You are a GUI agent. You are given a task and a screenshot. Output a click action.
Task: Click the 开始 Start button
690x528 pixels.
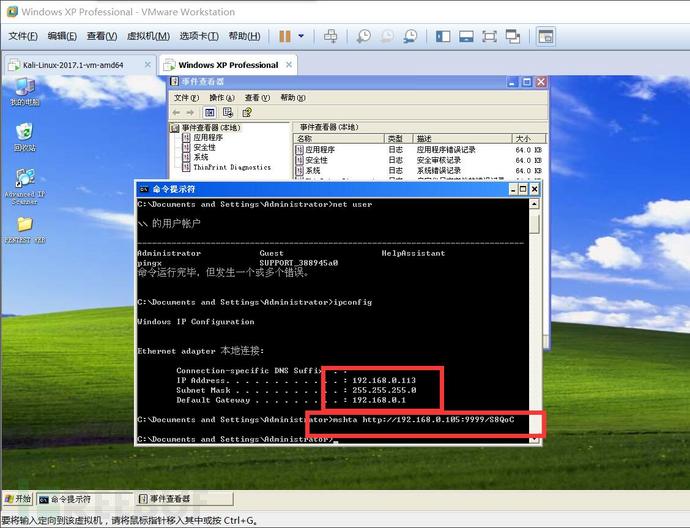tap(18, 499)
